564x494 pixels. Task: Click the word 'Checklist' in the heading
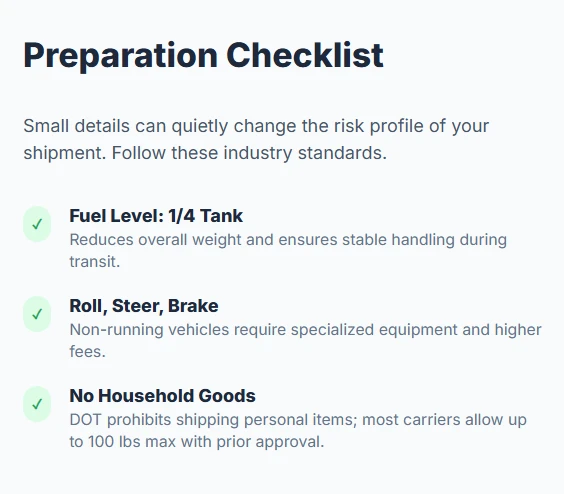305,55
